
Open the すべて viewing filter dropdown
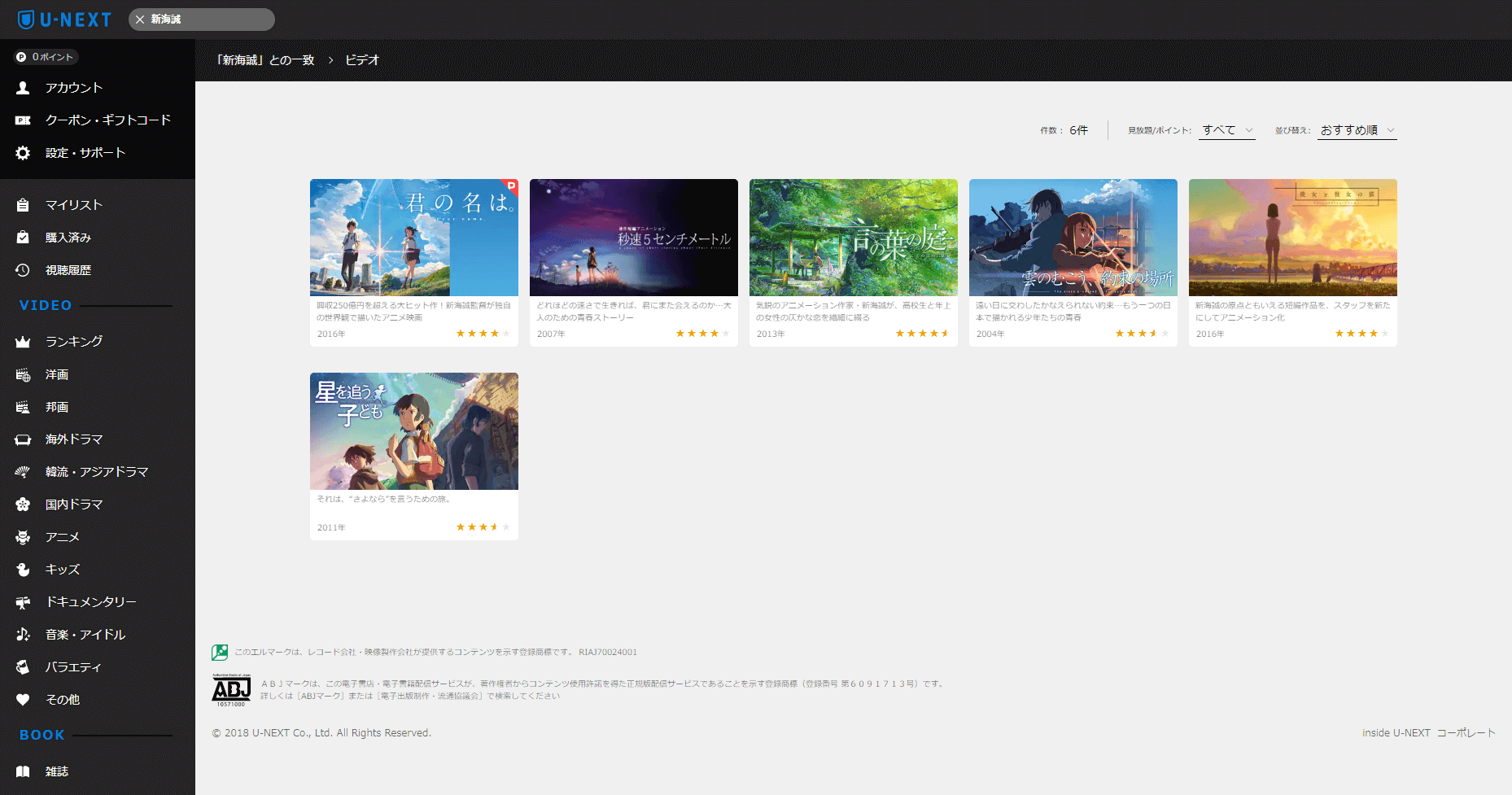(1227, 130)
